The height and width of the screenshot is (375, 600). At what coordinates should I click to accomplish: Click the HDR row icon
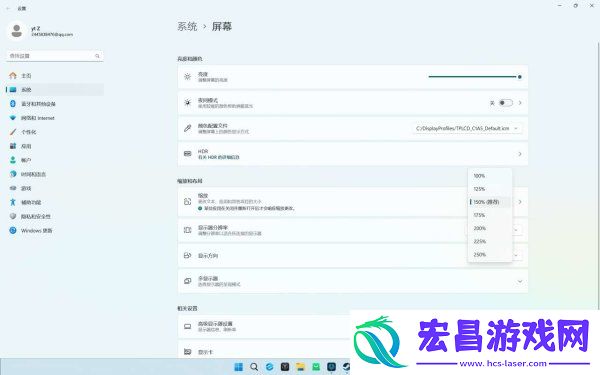point(188,154)
